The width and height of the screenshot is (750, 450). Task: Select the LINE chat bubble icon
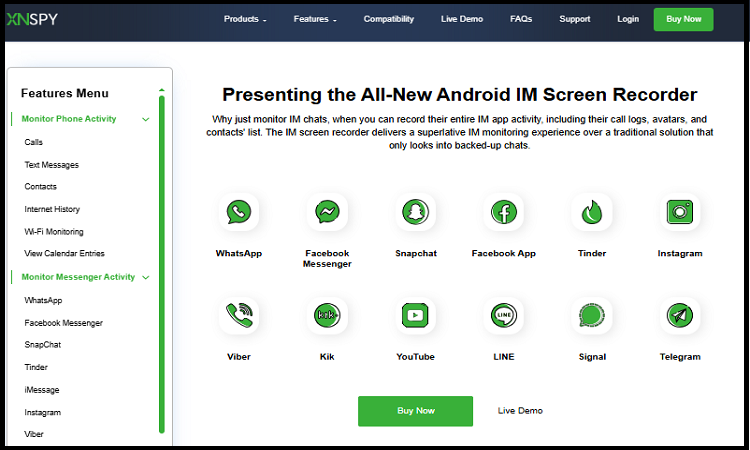(504, 315)
